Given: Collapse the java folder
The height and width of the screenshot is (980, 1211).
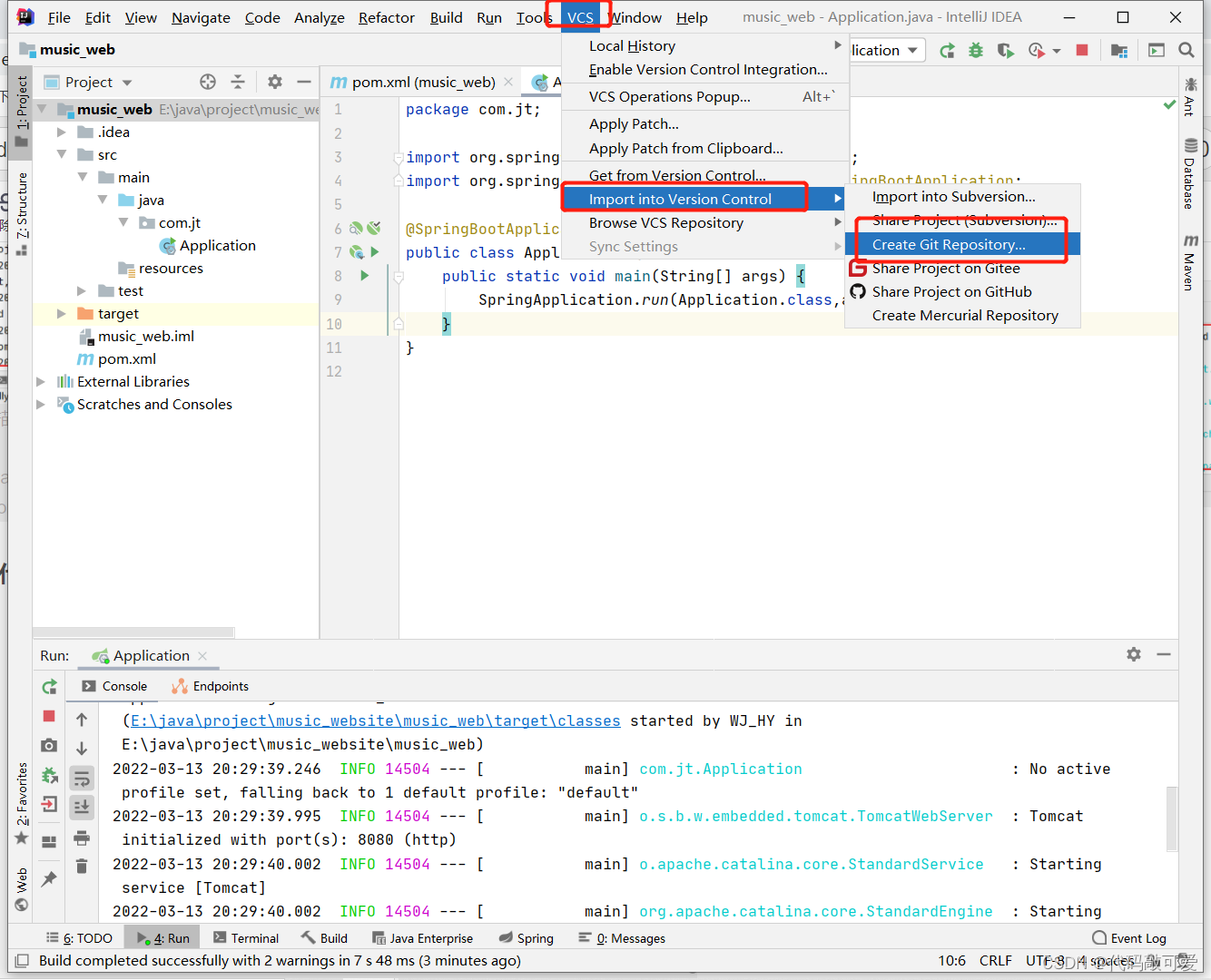Looking at the screenshot, I should [103, 201].
